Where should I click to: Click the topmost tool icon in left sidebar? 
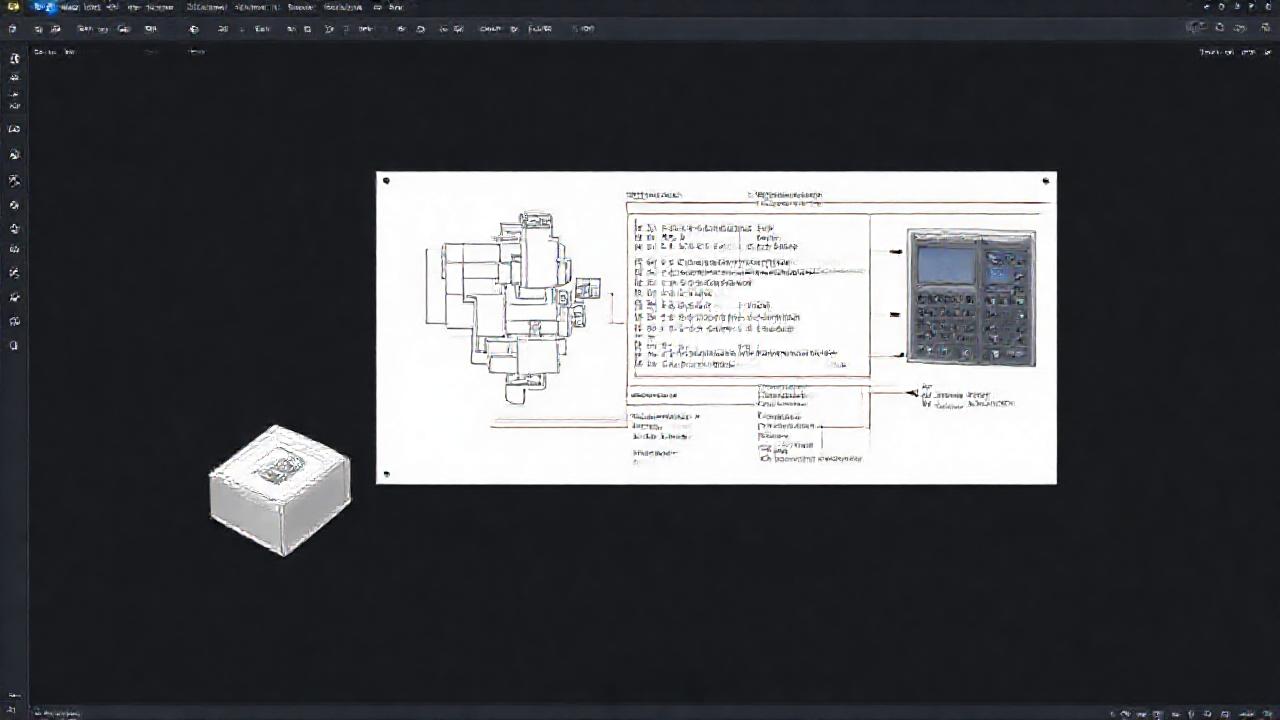(x=14, y=58)
